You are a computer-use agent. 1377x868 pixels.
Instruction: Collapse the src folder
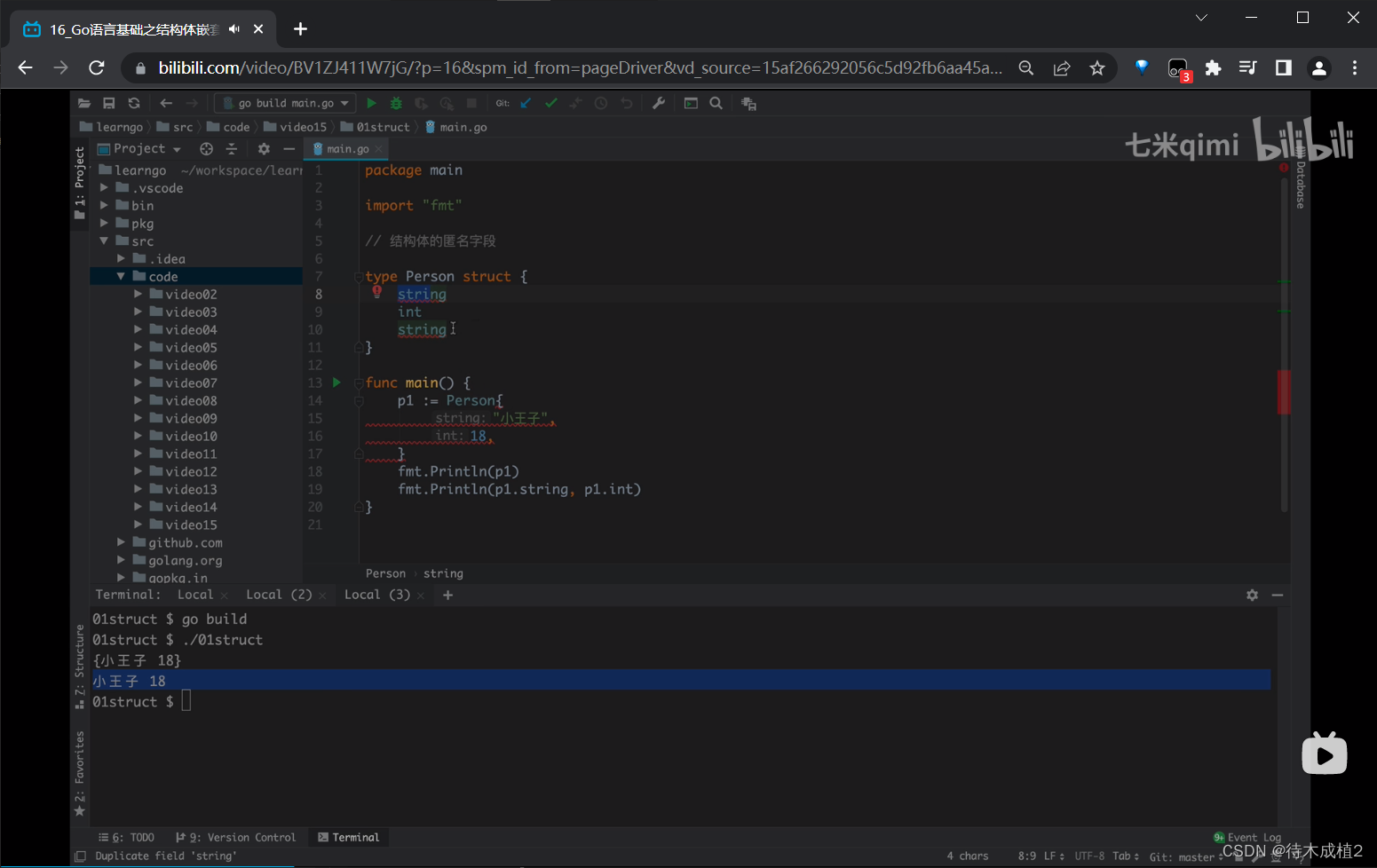click(104, 241)
